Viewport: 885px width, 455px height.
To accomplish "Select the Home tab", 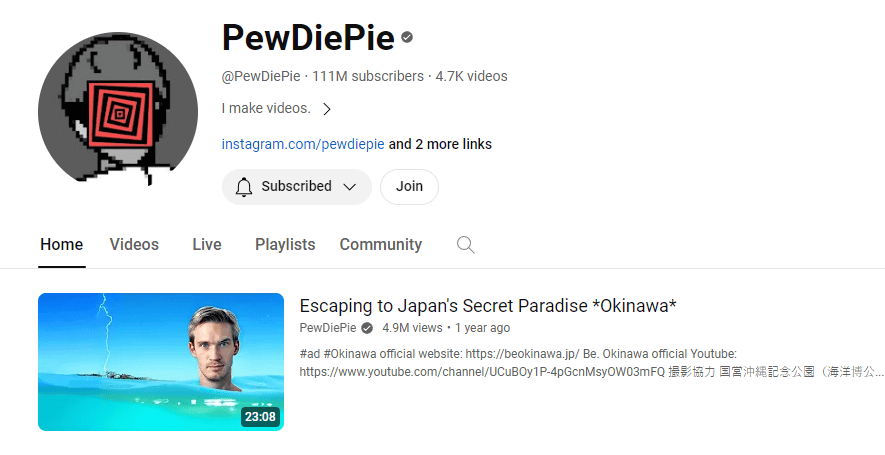I will pyautogui.click(x=62, y=244).
